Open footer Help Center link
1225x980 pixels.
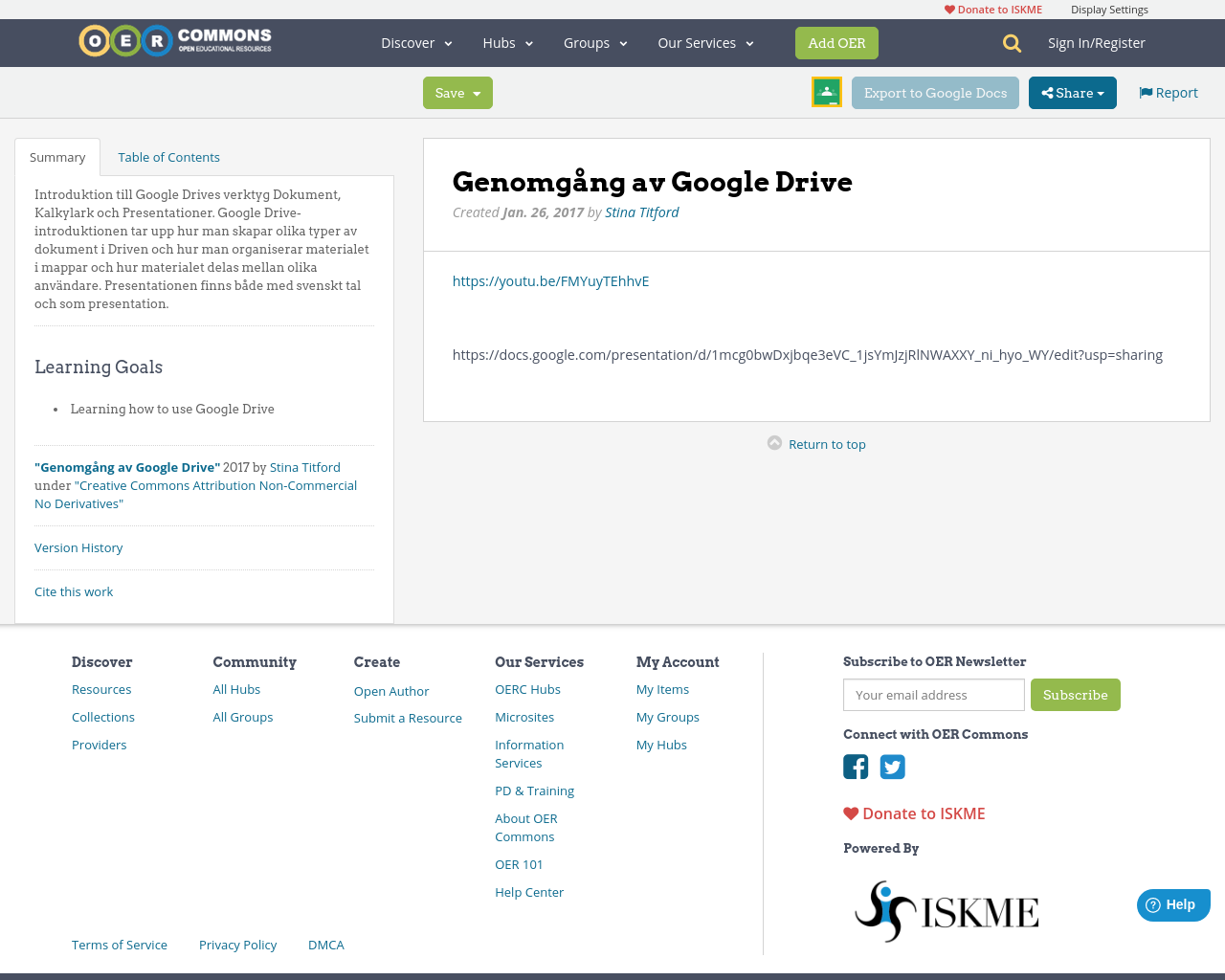pyautogui.click(x=529, y=892)
